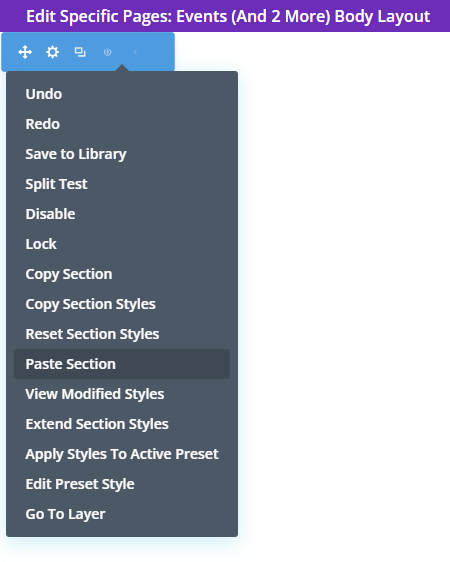Choose the highlighted Paste Section entry
Screen dimensions: 450x562
coord(122,364)
